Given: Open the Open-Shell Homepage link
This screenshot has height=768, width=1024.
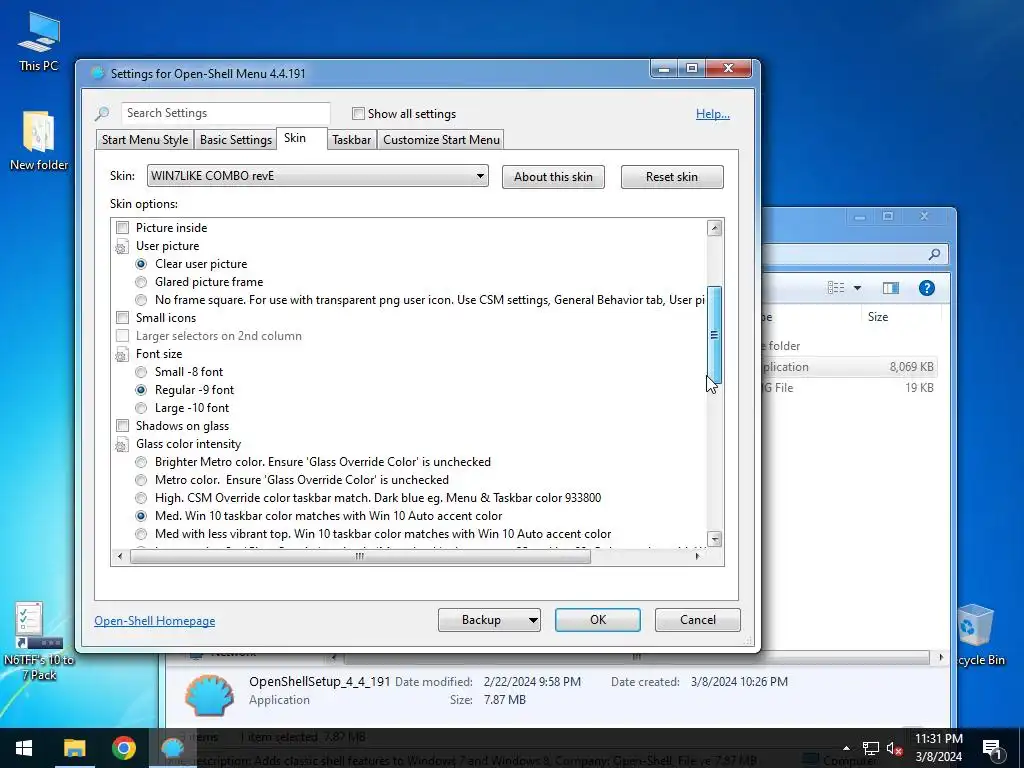Looking at the screenshot, I should (154, 621).
